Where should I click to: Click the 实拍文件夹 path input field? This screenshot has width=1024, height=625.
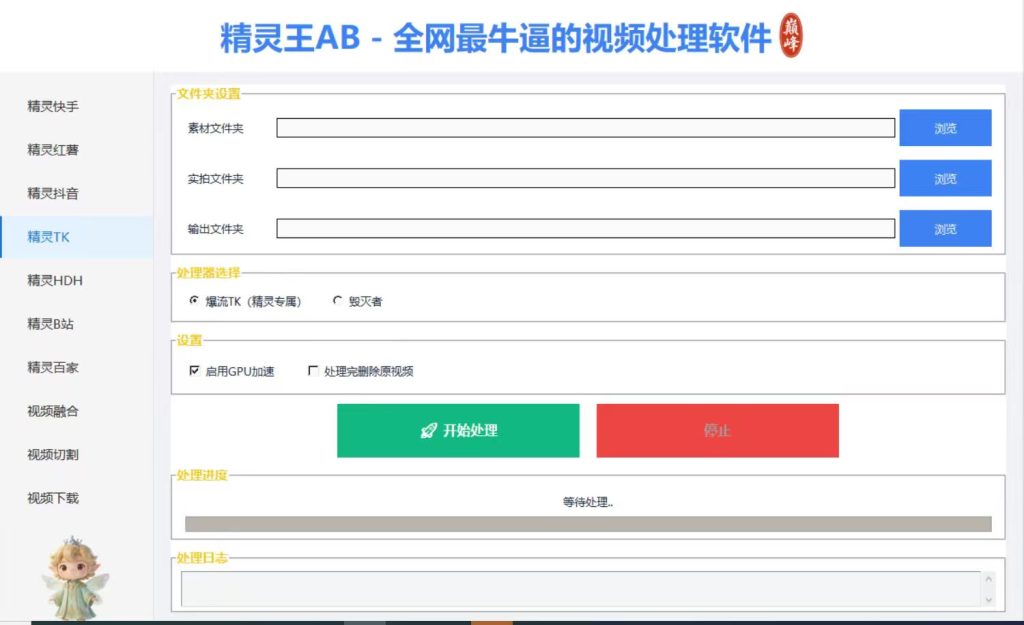(585, 178)
